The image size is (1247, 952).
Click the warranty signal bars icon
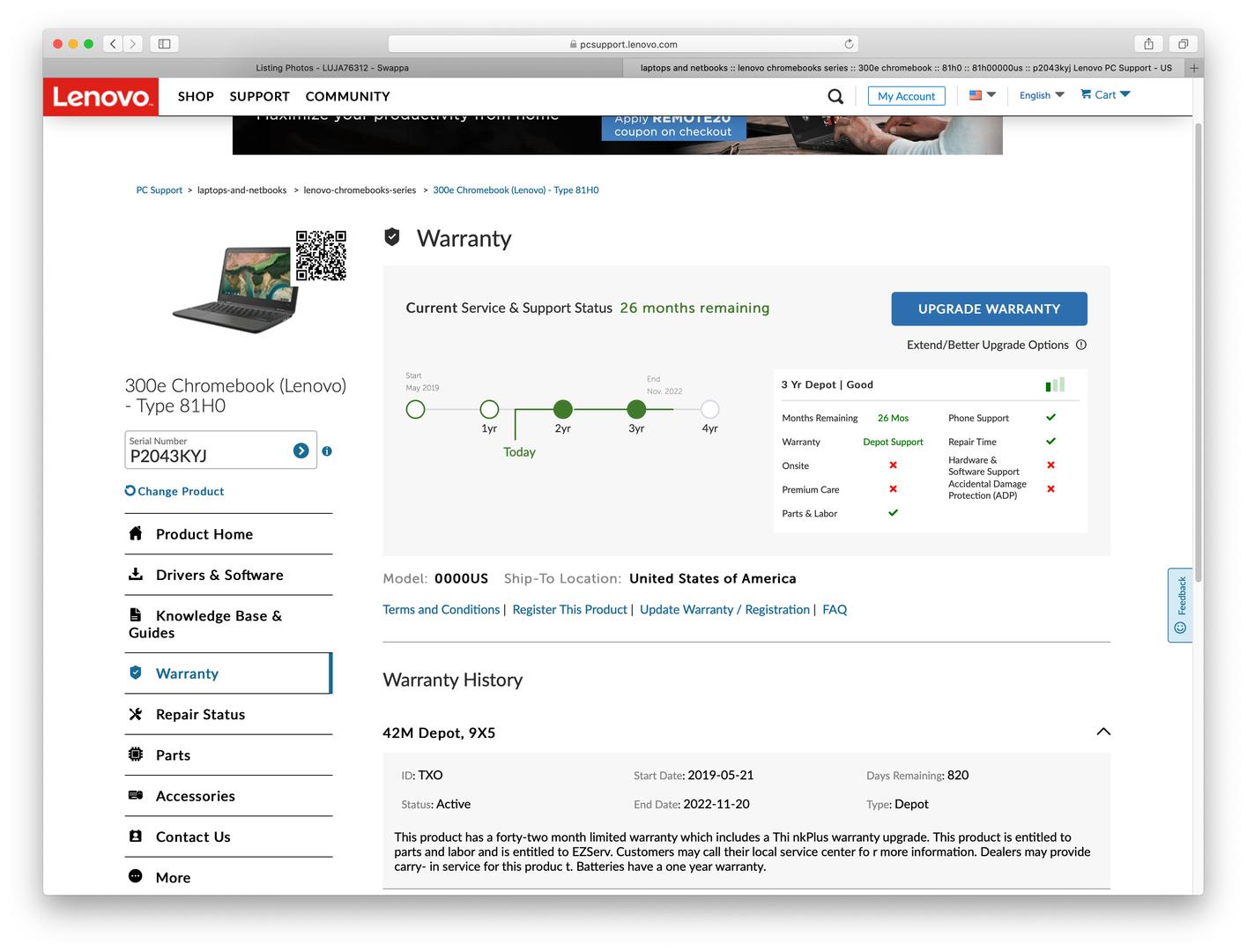coord(1055,384)
